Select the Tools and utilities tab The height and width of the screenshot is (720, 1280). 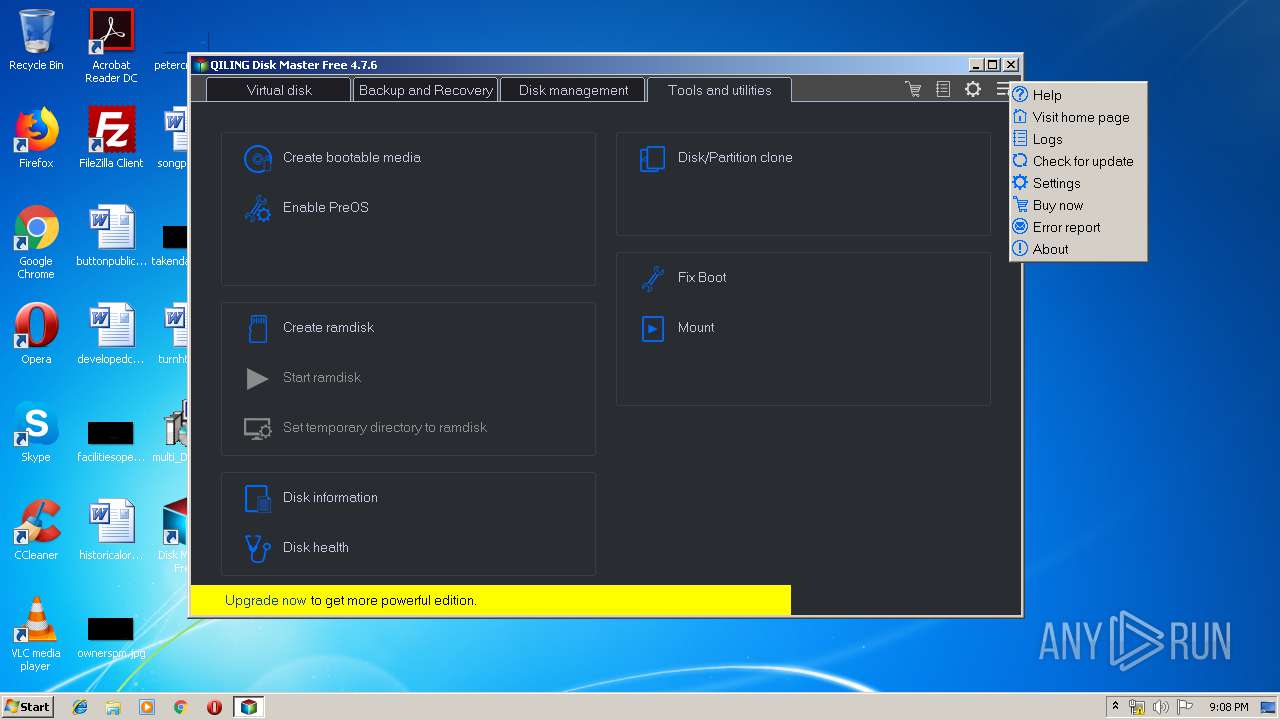pyautogui.click(x=719, y=90)
